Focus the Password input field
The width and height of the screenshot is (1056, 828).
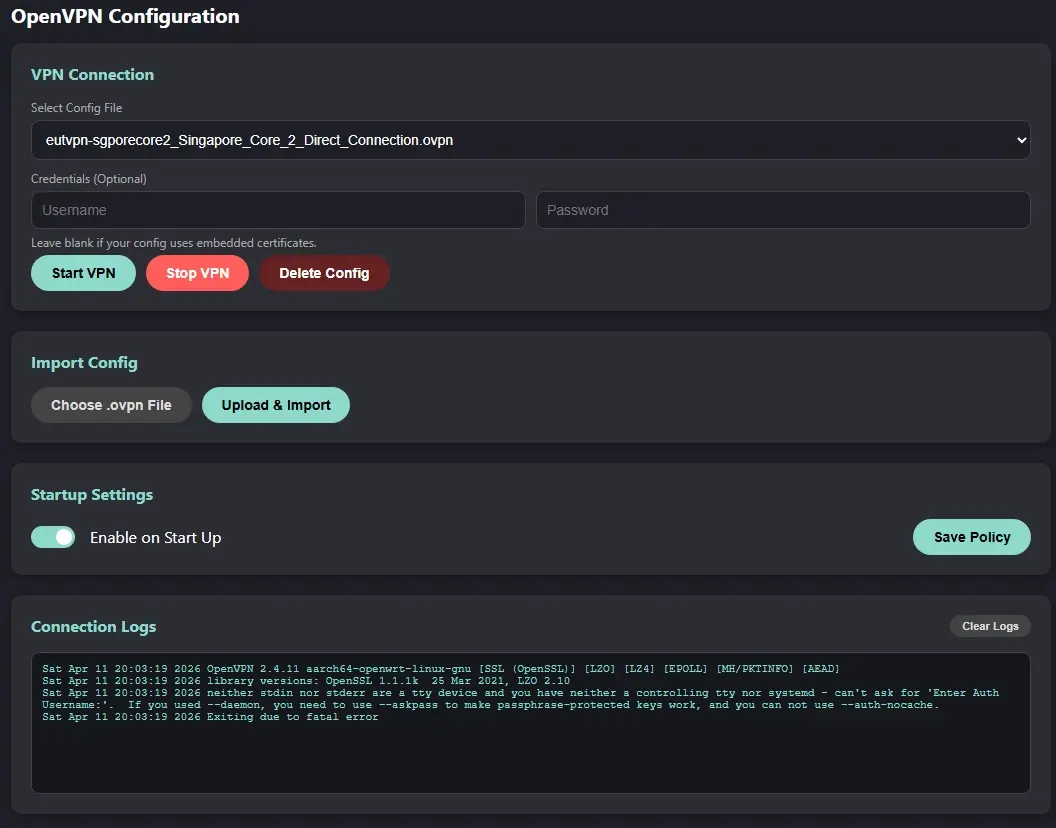(783, 210)
